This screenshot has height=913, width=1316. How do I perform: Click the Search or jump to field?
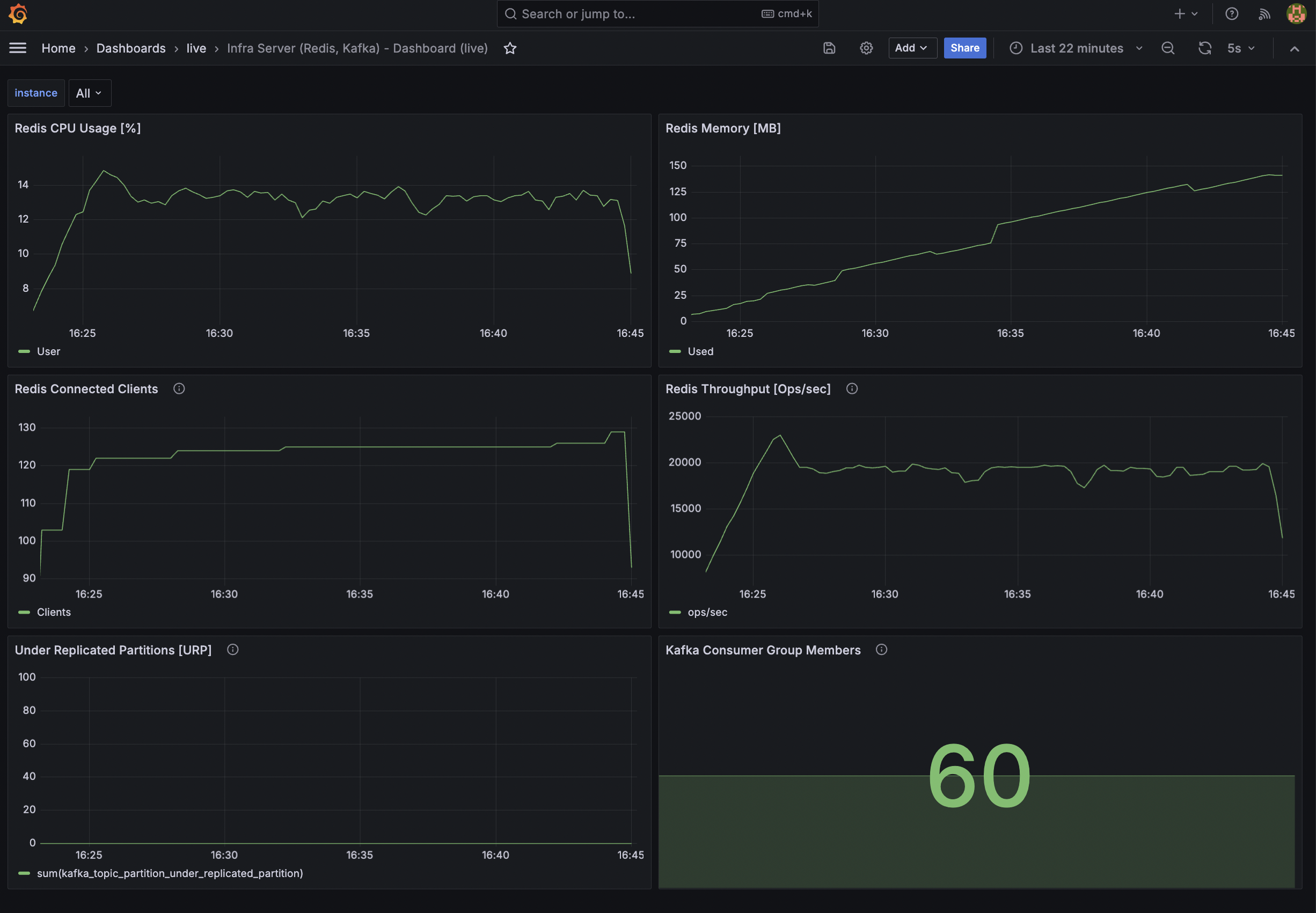[630, 14]
